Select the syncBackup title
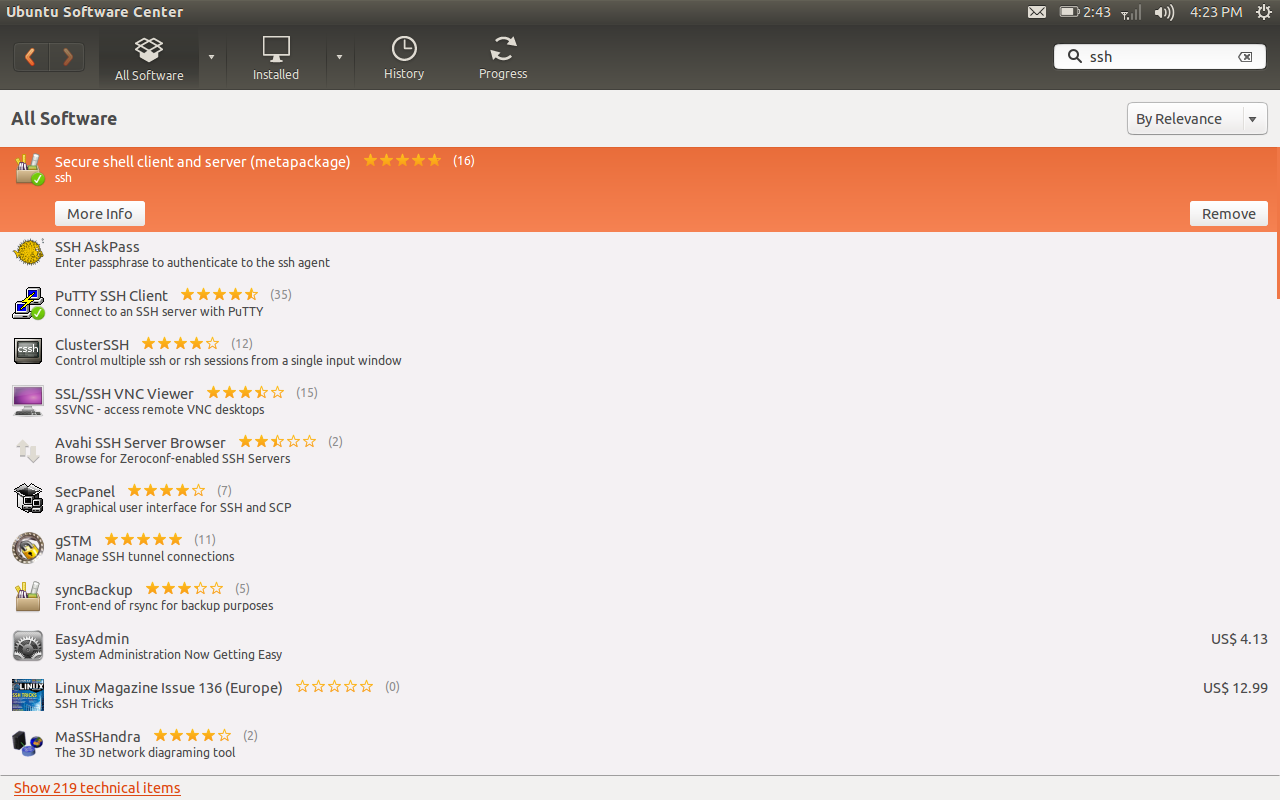The width and height of the screenshot is (1280, 800). coord(94,590)
